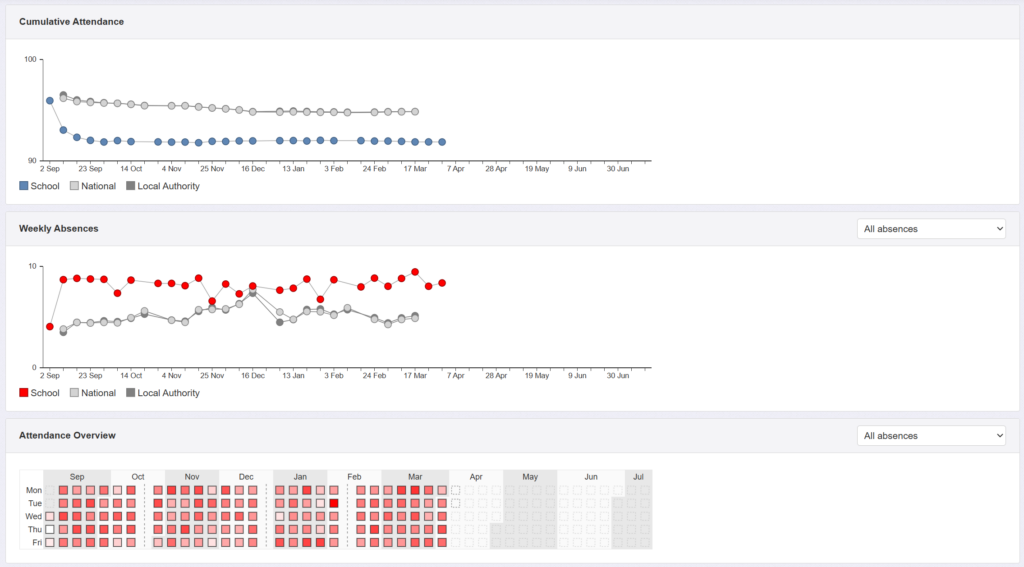1024x567 pixels.
Task: Select first red point at 2 Sep weekly
Action: [50, 327]
